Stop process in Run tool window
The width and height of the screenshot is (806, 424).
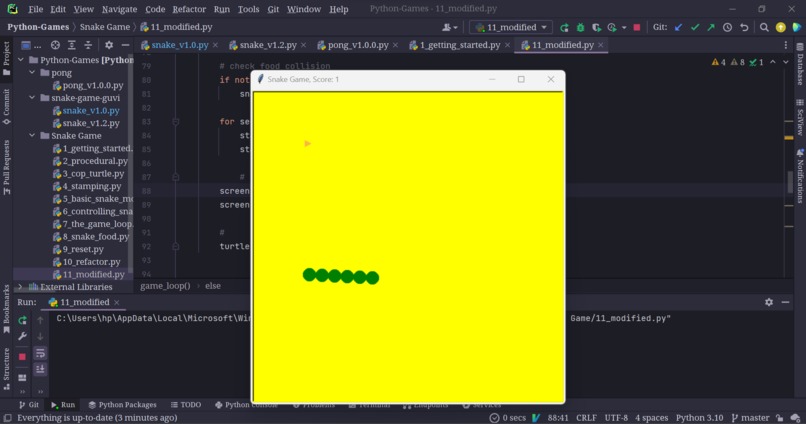click(22, 356)
